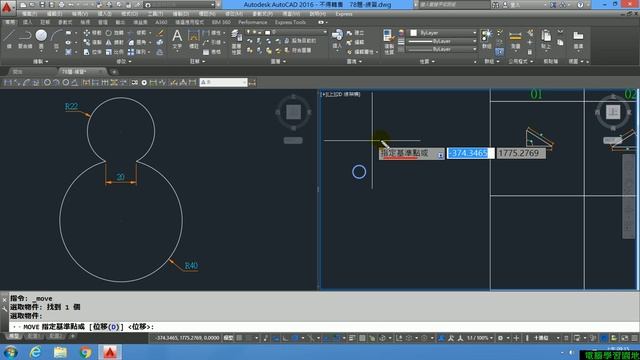640x360 pixels.
Task: Click the Save icon in quick access toolbar
Action: click(x=42, y=5)
